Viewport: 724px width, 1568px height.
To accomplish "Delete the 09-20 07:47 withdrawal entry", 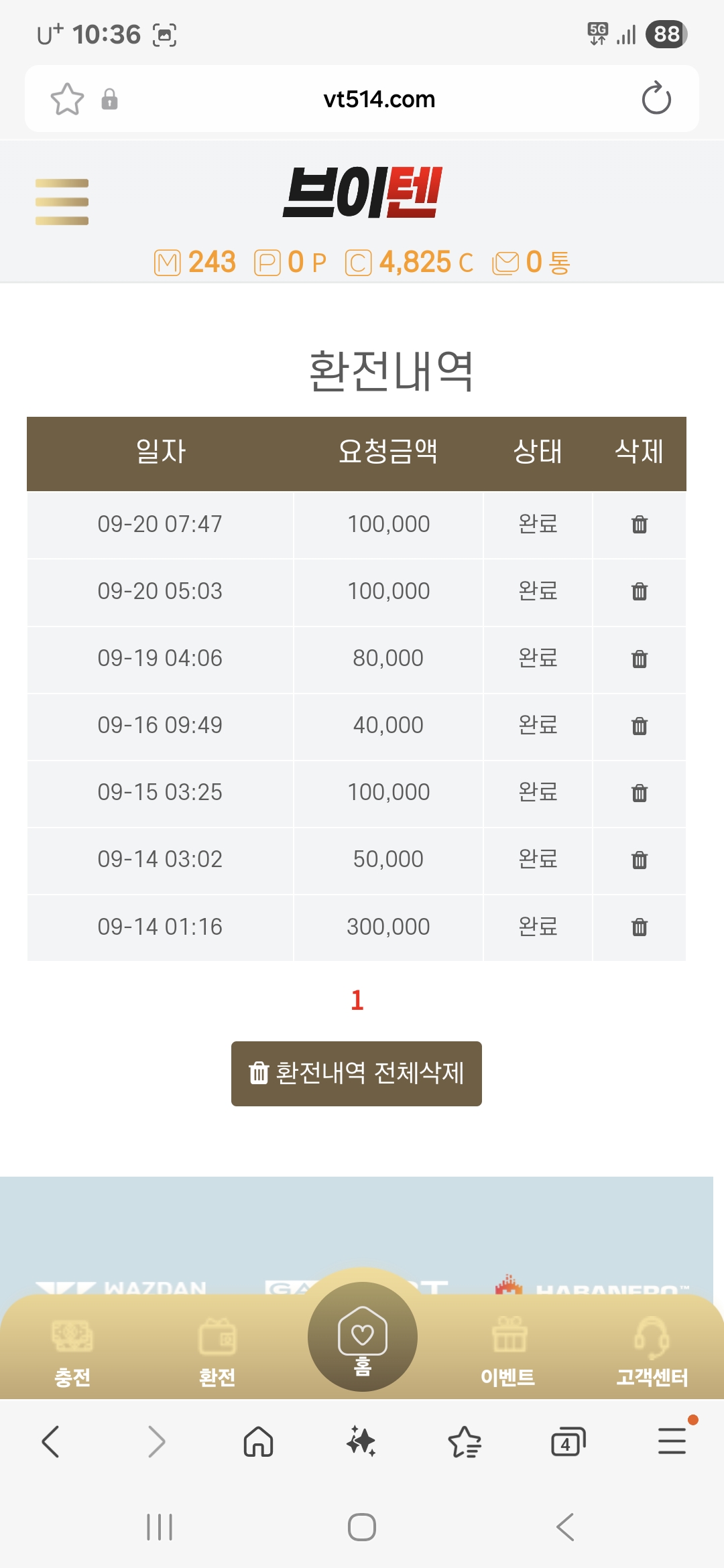I will coord(640,524).
